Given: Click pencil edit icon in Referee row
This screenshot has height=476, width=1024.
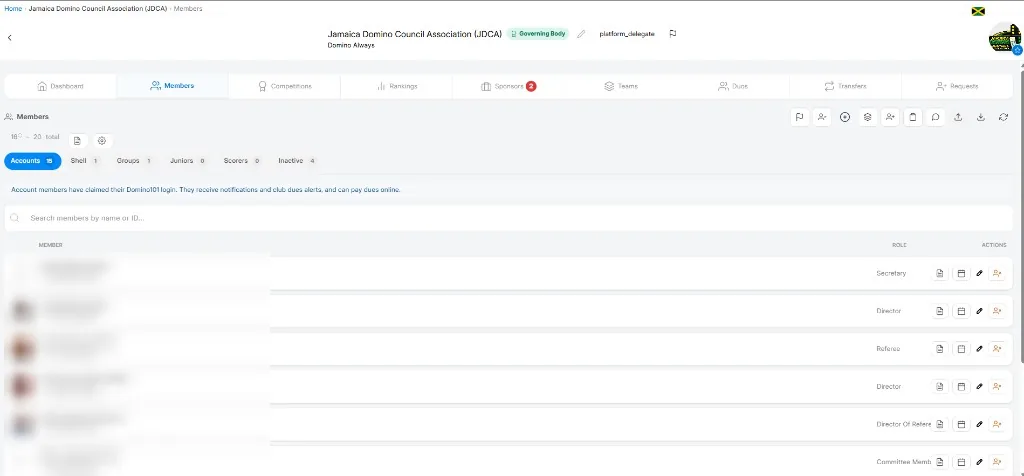Looking at the screenshot, I should pyautogui.click(x=979, y=349).
